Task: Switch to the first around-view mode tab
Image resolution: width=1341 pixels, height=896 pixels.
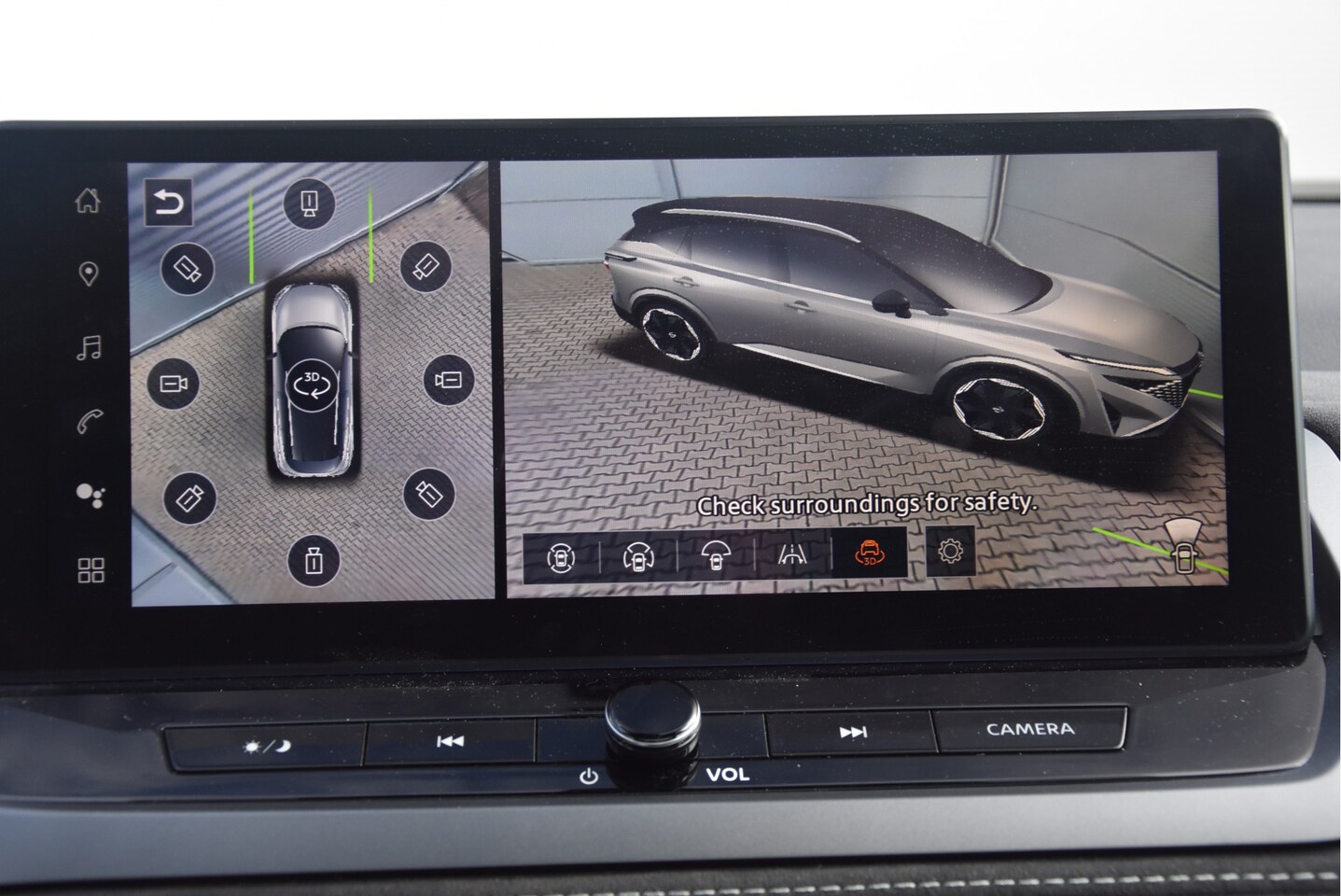Action: [x=560, y=557]
